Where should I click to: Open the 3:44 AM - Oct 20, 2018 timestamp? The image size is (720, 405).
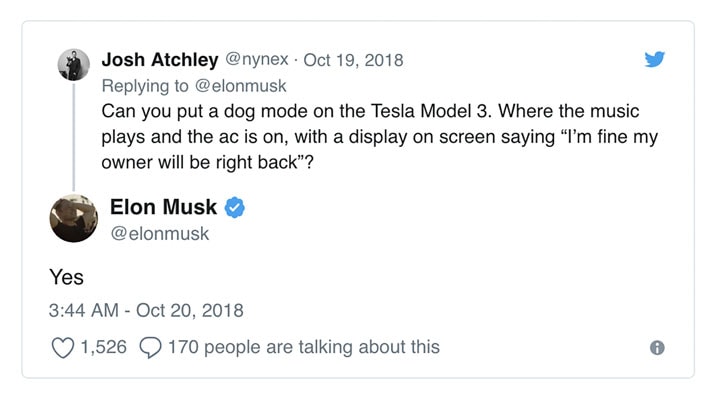pyautogui.click(x=145, y=310)
